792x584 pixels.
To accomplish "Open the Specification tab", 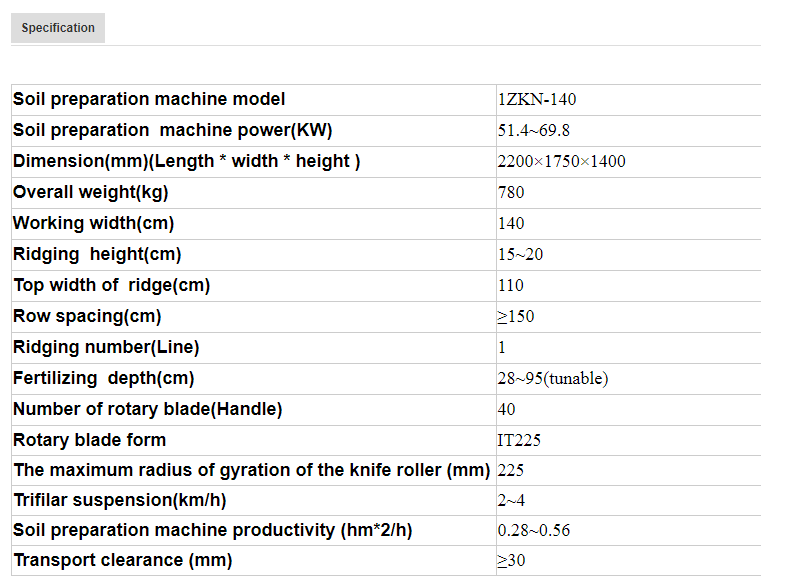I will tap(58, 28).
